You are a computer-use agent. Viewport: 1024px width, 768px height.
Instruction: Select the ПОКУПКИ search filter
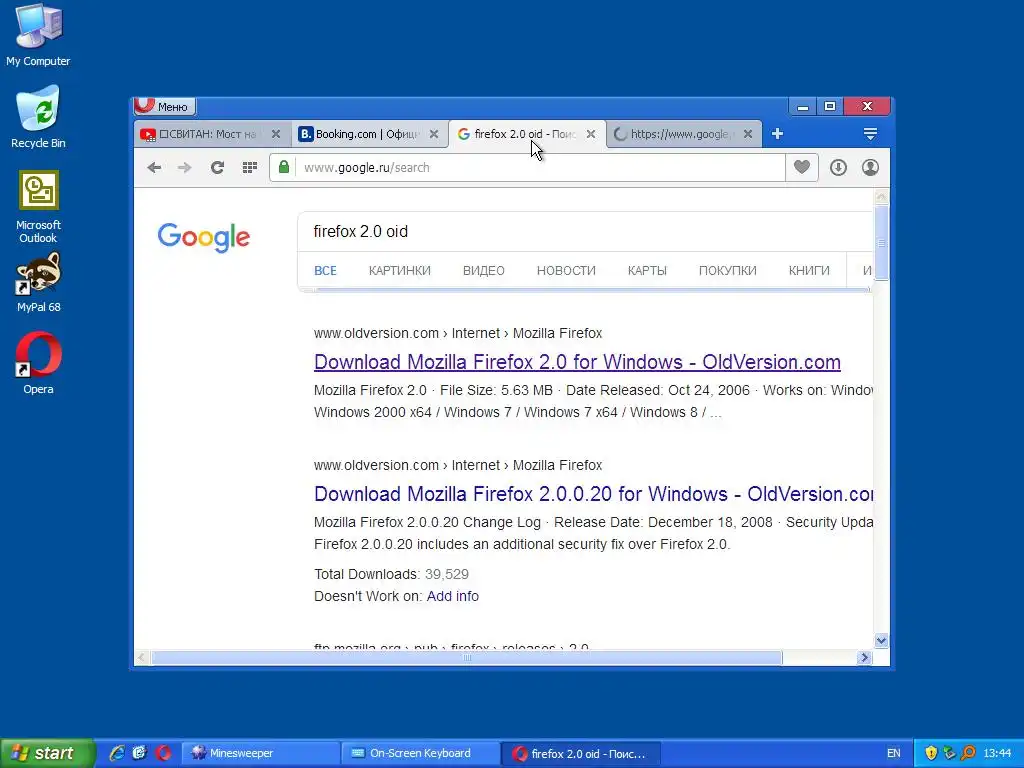(728, 270)
